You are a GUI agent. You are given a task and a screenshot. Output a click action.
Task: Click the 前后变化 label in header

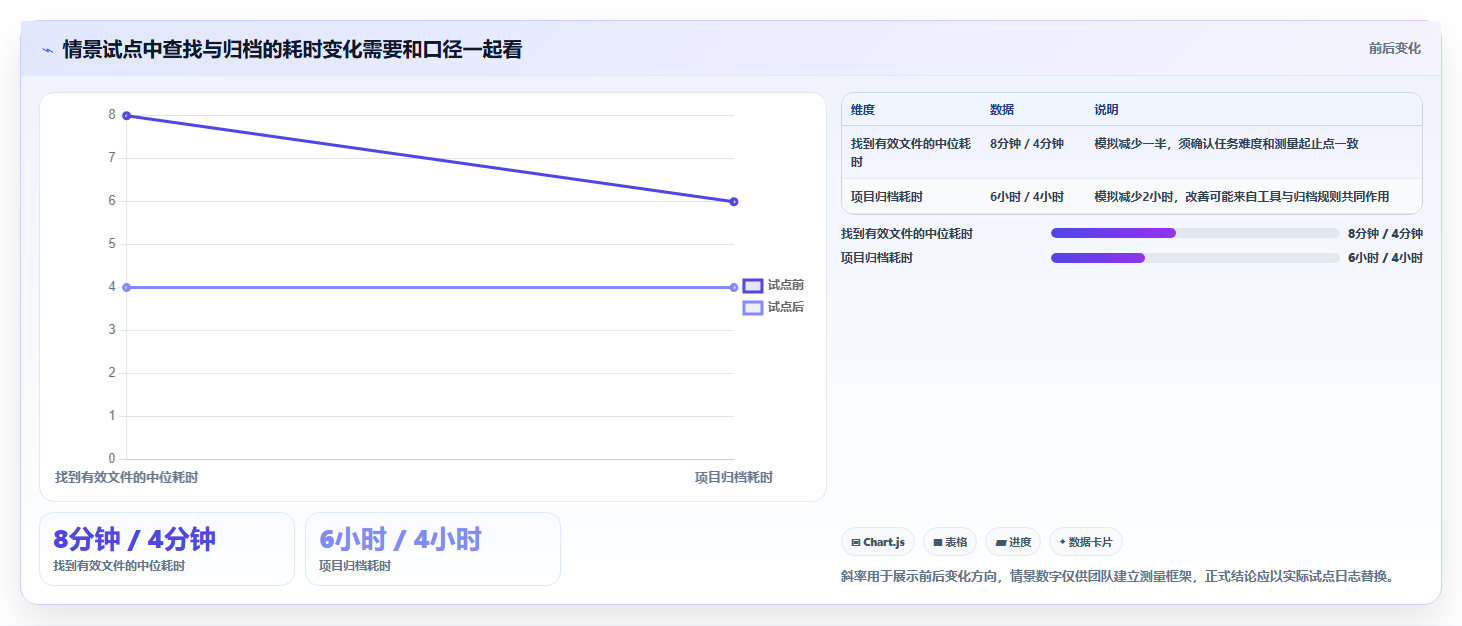pyautogui.click(x=1395, y=49)
